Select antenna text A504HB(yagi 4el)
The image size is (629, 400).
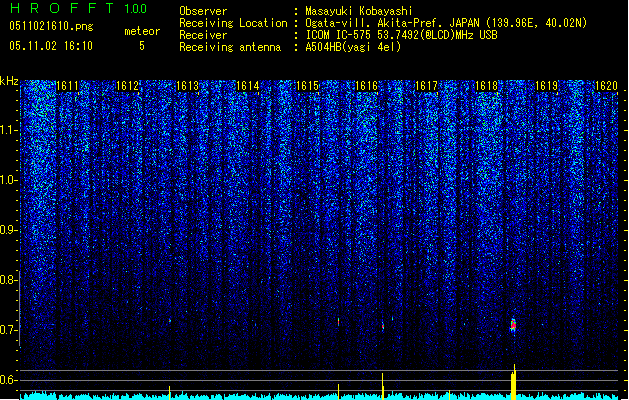click(x=353, y=47)
